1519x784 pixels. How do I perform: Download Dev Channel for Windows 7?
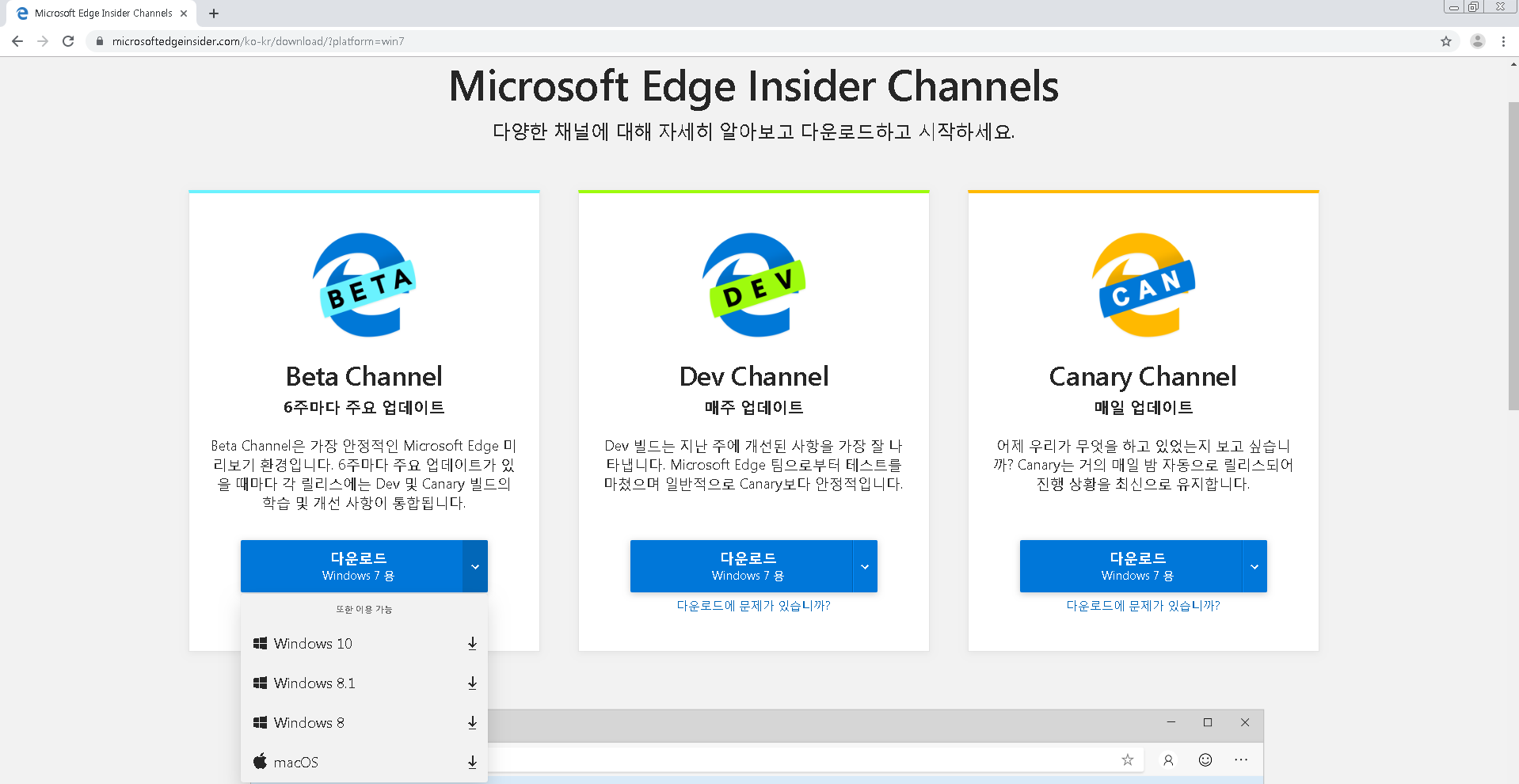pos(741,566)
